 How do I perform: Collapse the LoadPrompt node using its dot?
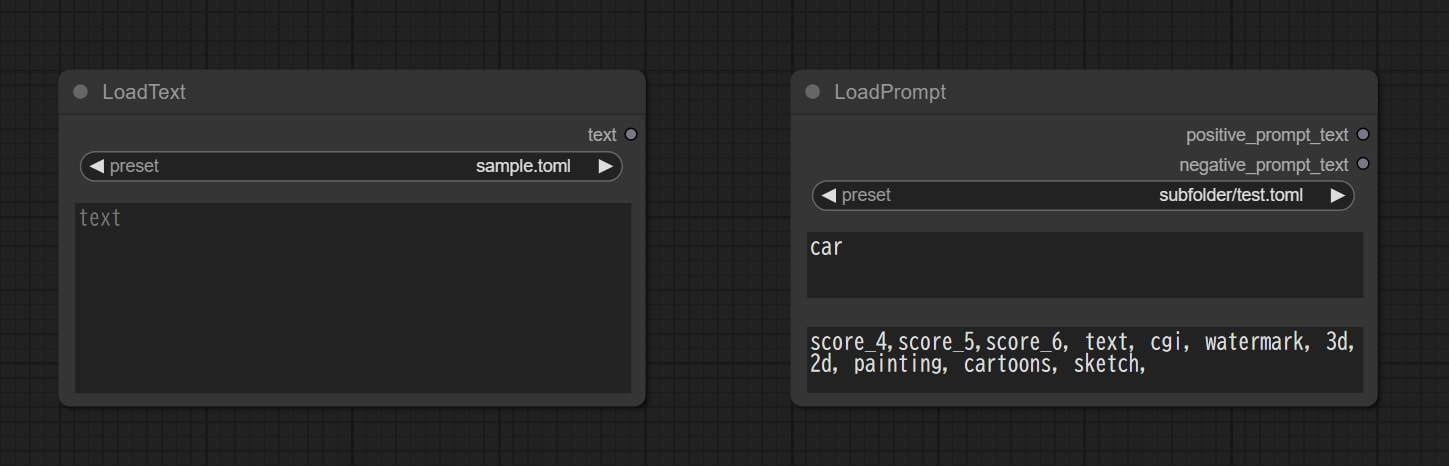pos(813,92)
